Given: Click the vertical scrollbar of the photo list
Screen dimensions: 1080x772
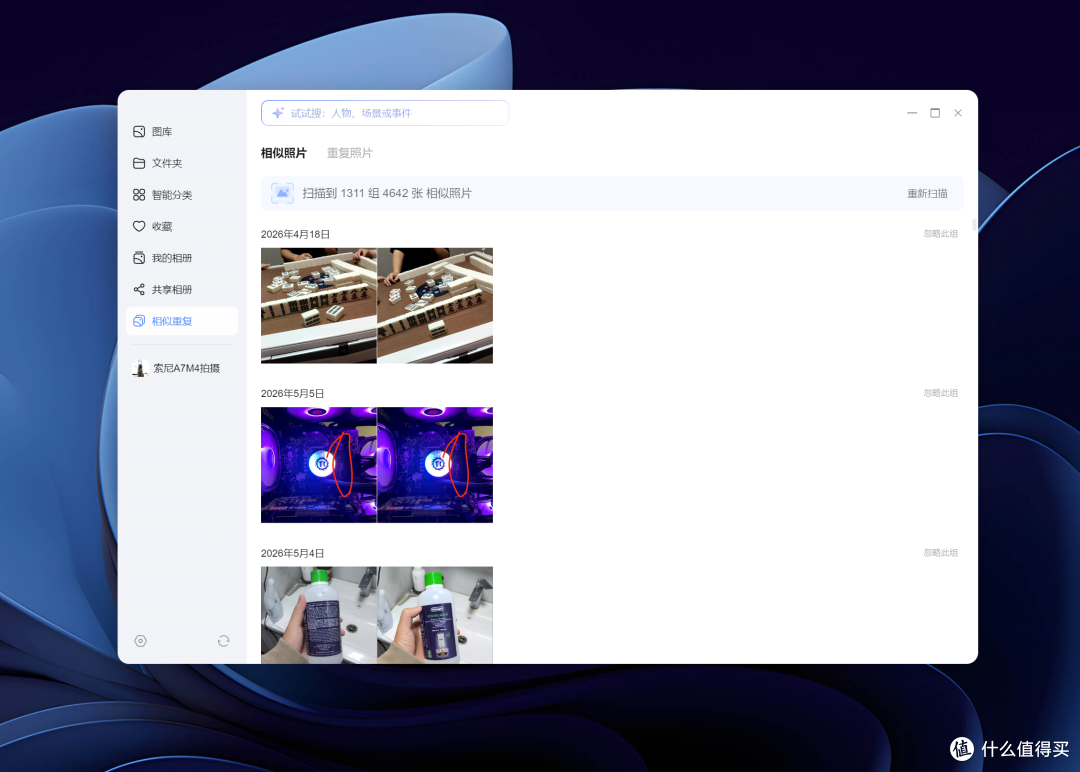Looking at the screenshot, I should [x=974, y=225].
